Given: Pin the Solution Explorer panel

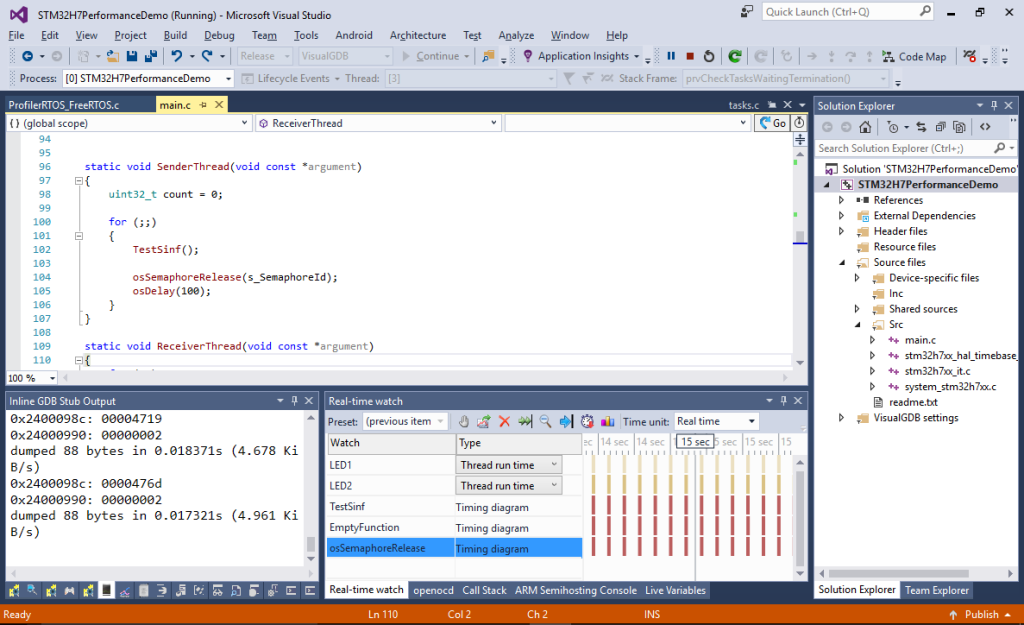Looking at the screenshot, I should click(x=994, y=104).
